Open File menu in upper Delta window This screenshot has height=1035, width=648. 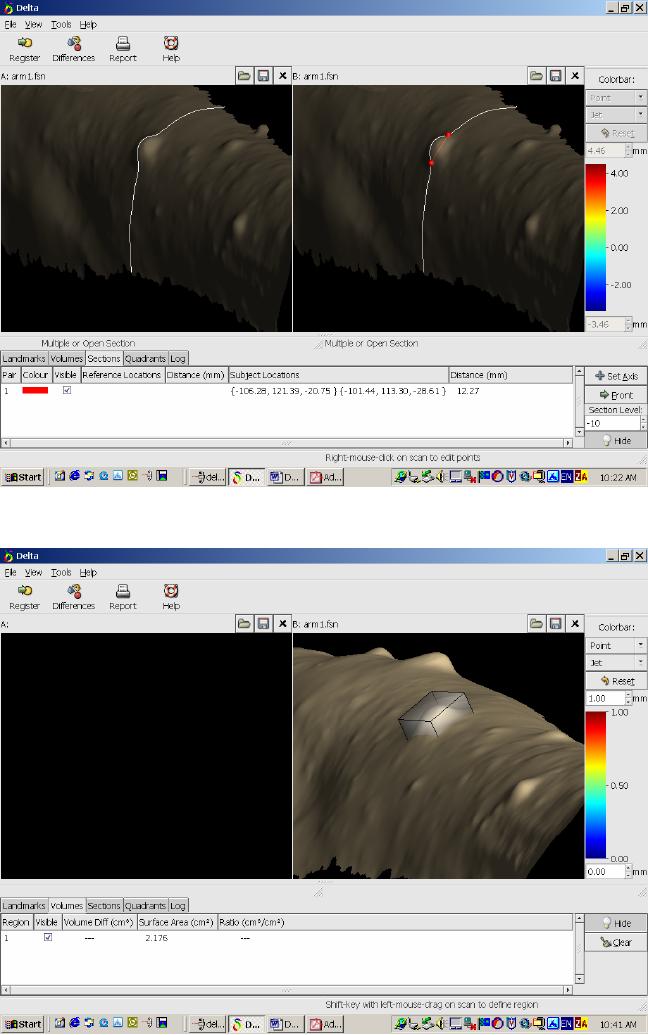[x=11, y=24]
